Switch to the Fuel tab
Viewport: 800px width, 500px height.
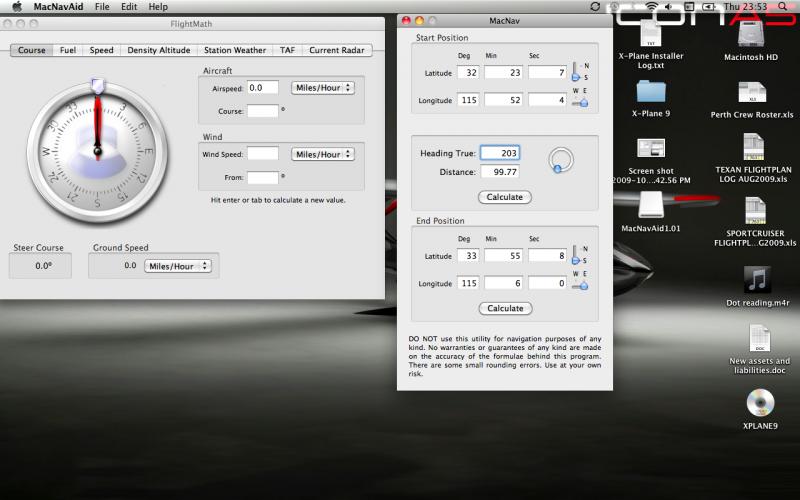(68, 50)
